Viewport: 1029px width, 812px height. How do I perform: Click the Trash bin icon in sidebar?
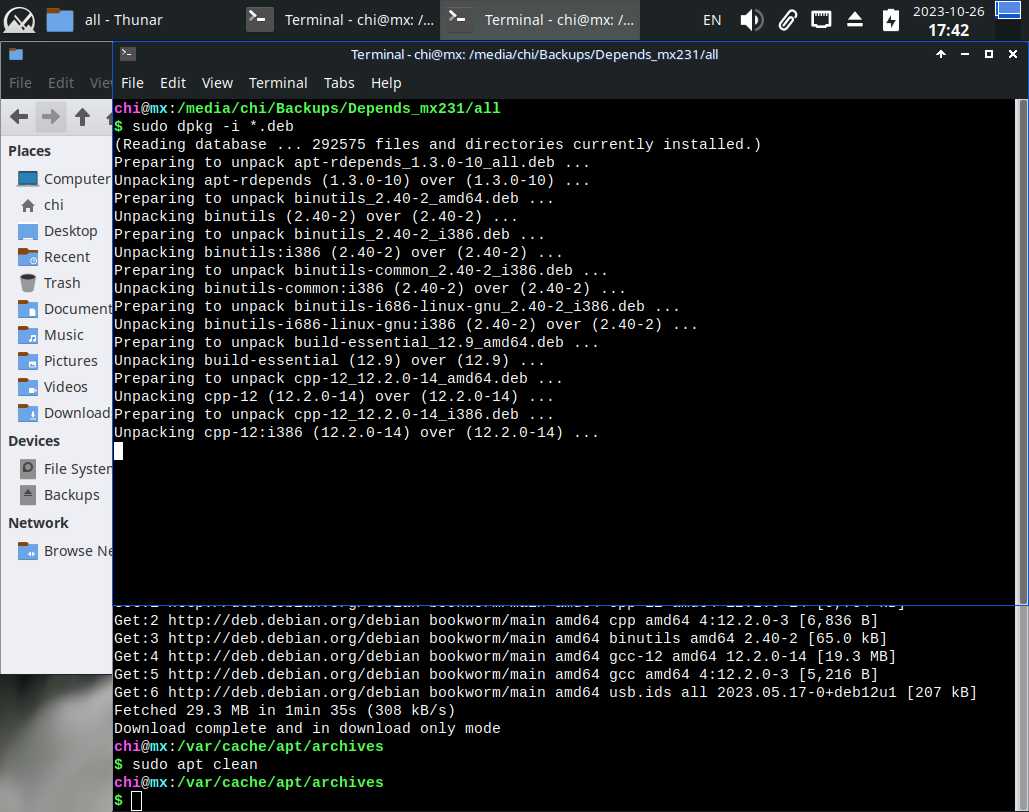(28, 283)
